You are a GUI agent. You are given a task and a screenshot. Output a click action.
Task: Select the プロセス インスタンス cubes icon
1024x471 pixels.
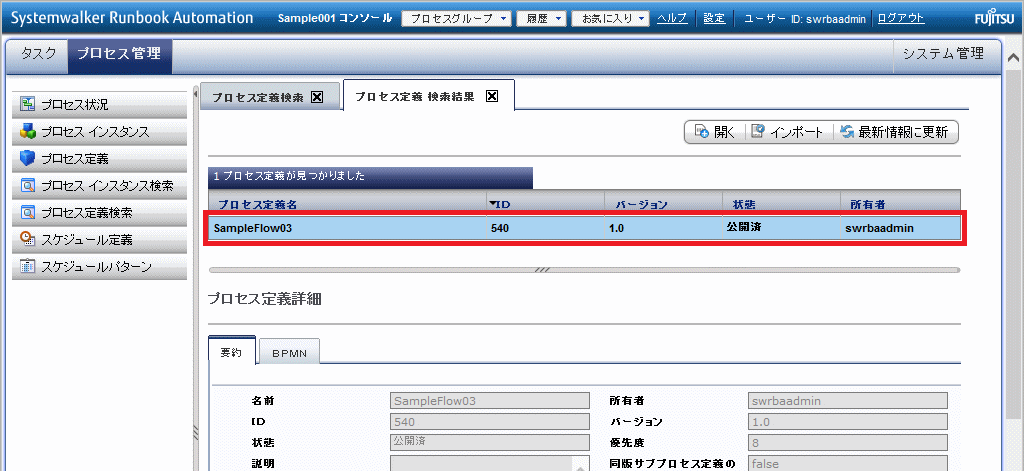(28, 131)
